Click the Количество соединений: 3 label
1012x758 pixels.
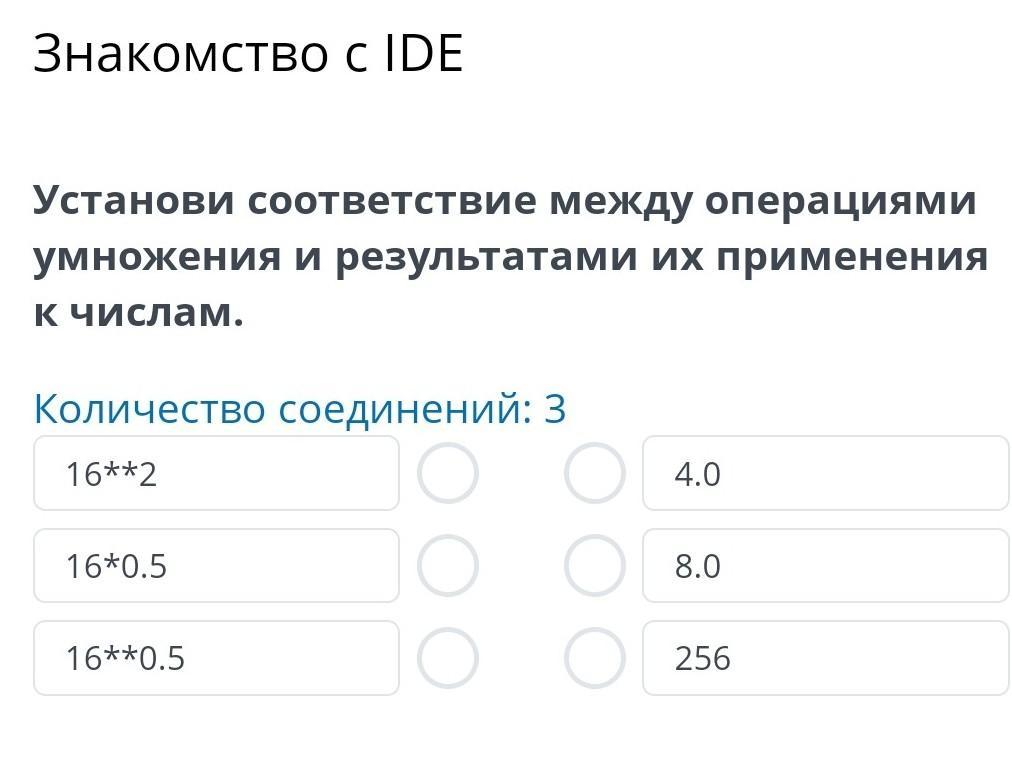(300, 409)
